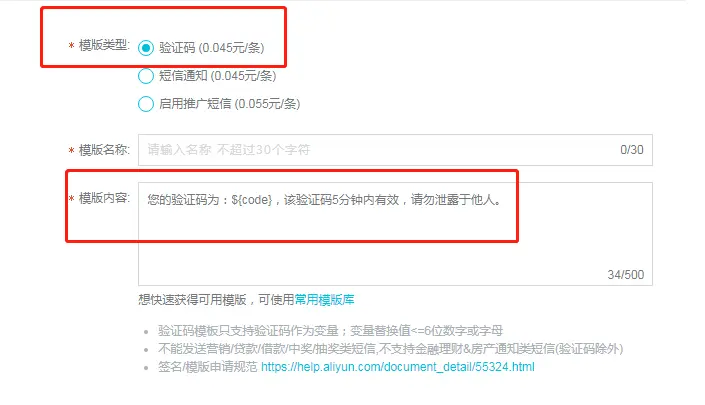Click inside the 模版内容 text area
The image size is (705, 405).
pyautogui.click(x=395, y=234)
